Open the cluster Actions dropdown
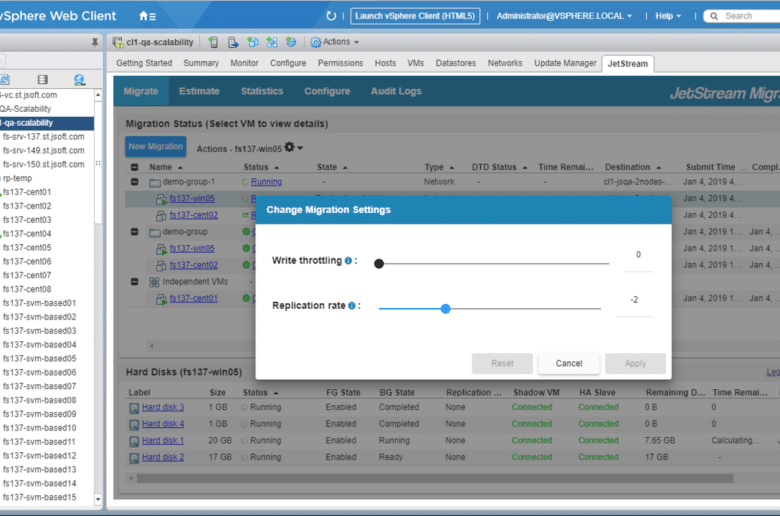This screenshot has width=780, height=516. 340,42
